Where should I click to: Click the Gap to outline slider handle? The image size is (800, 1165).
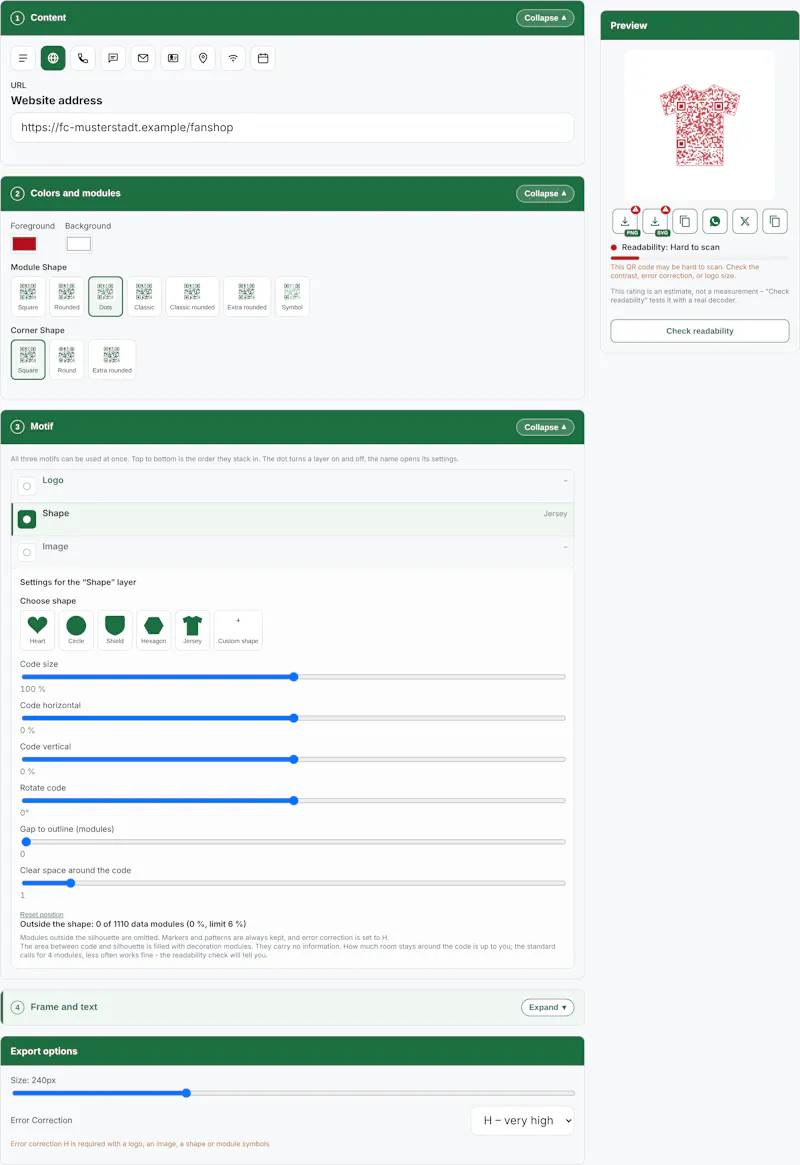pos(26,842)
